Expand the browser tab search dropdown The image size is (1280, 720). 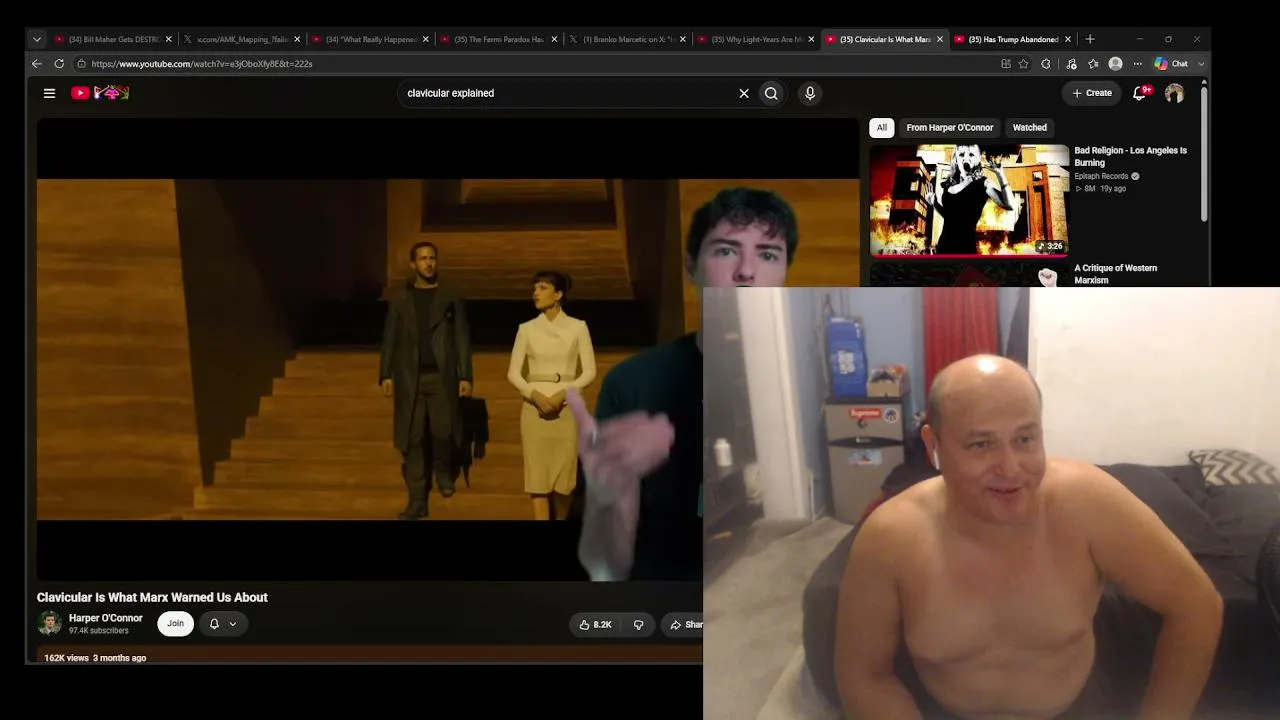[x=37, y=39]
